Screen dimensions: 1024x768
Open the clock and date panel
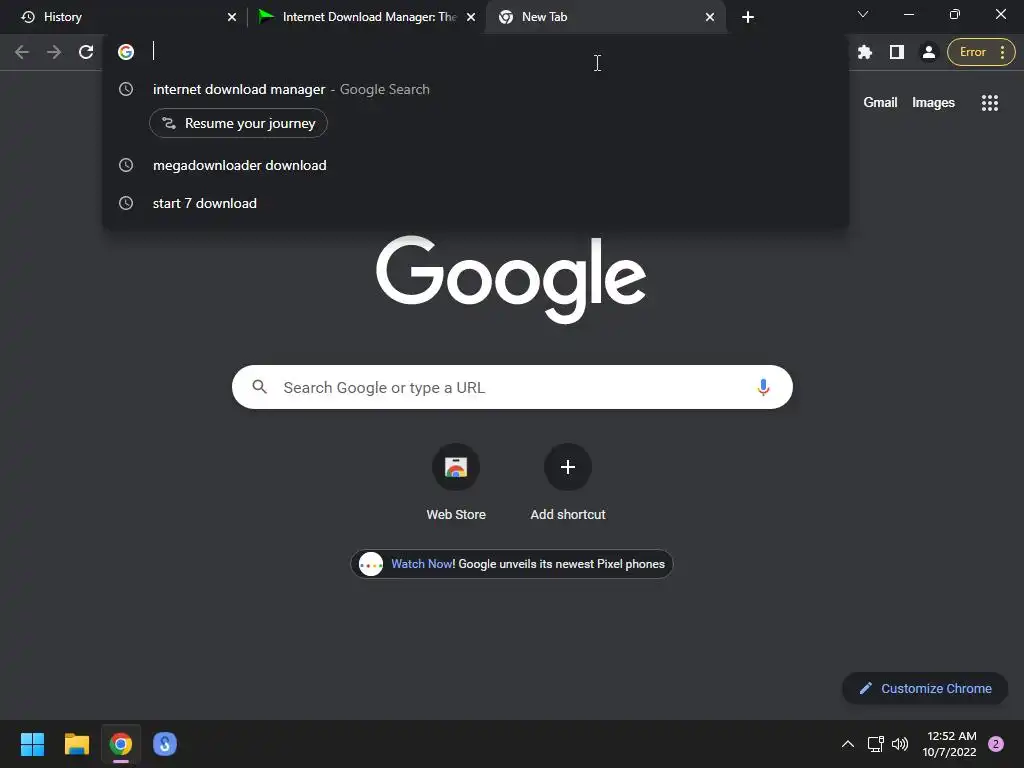coord(949,744)
